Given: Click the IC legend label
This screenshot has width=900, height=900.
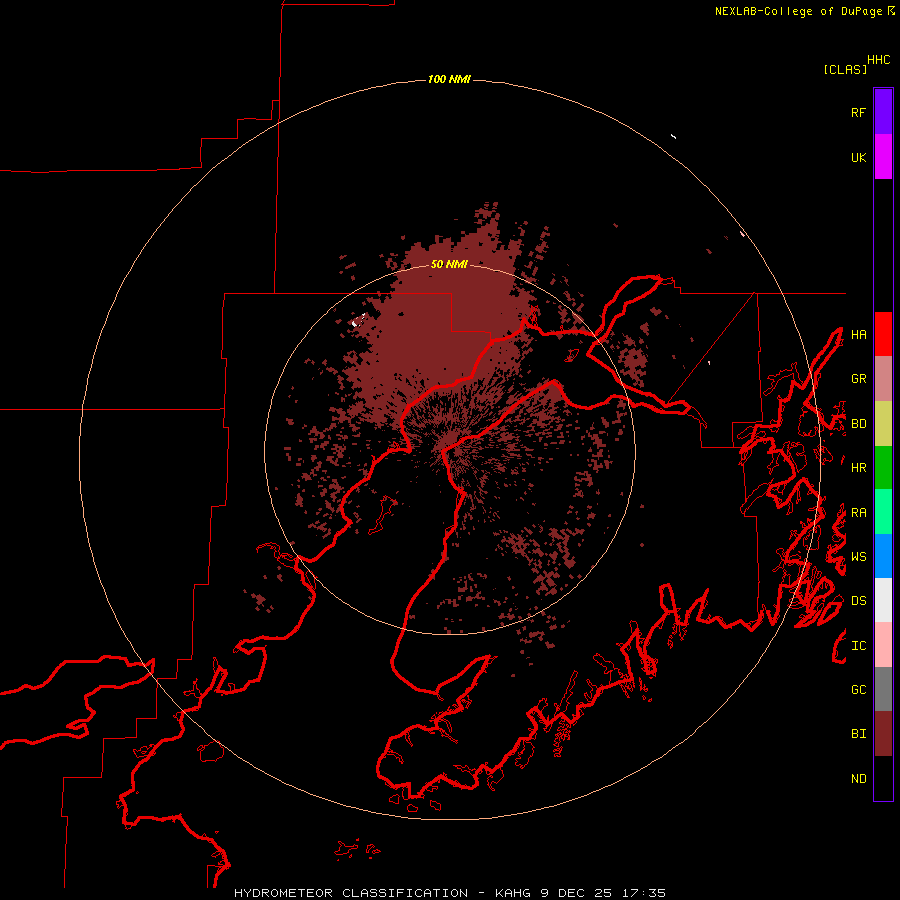Looking at the screenshot, I should 858,646.
